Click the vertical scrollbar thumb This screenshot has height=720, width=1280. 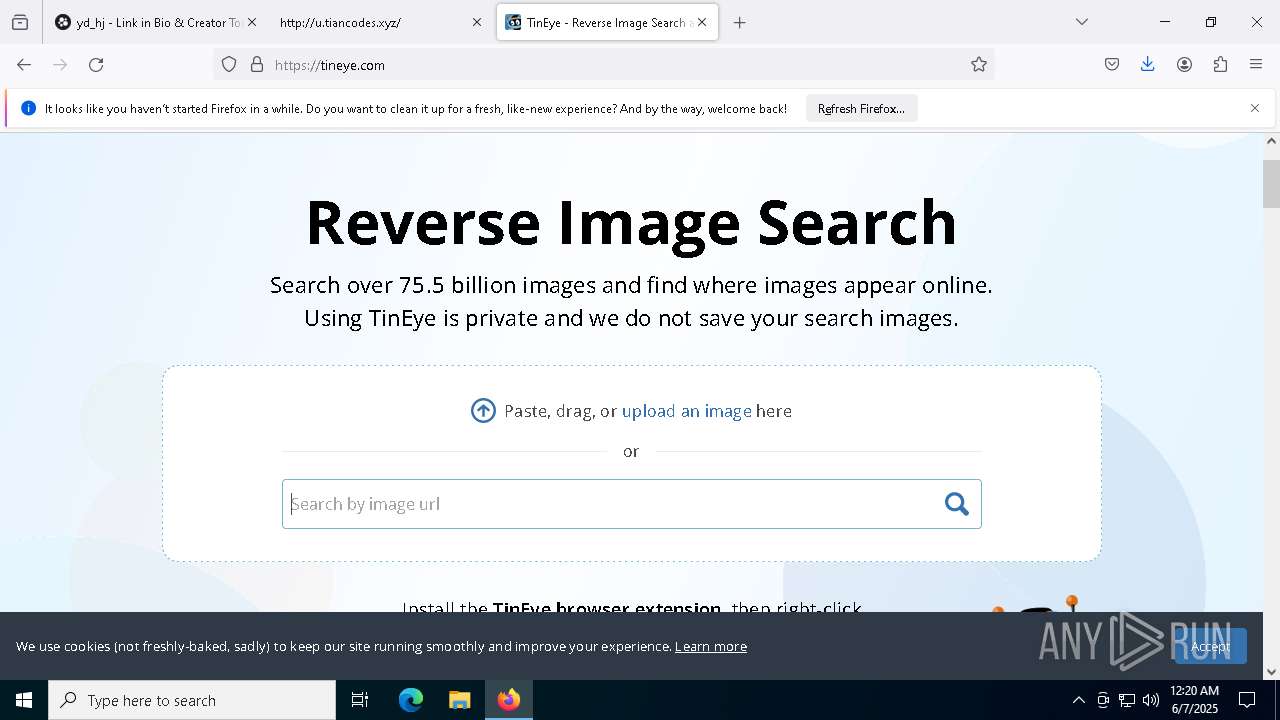click(x=1271, y=183)
